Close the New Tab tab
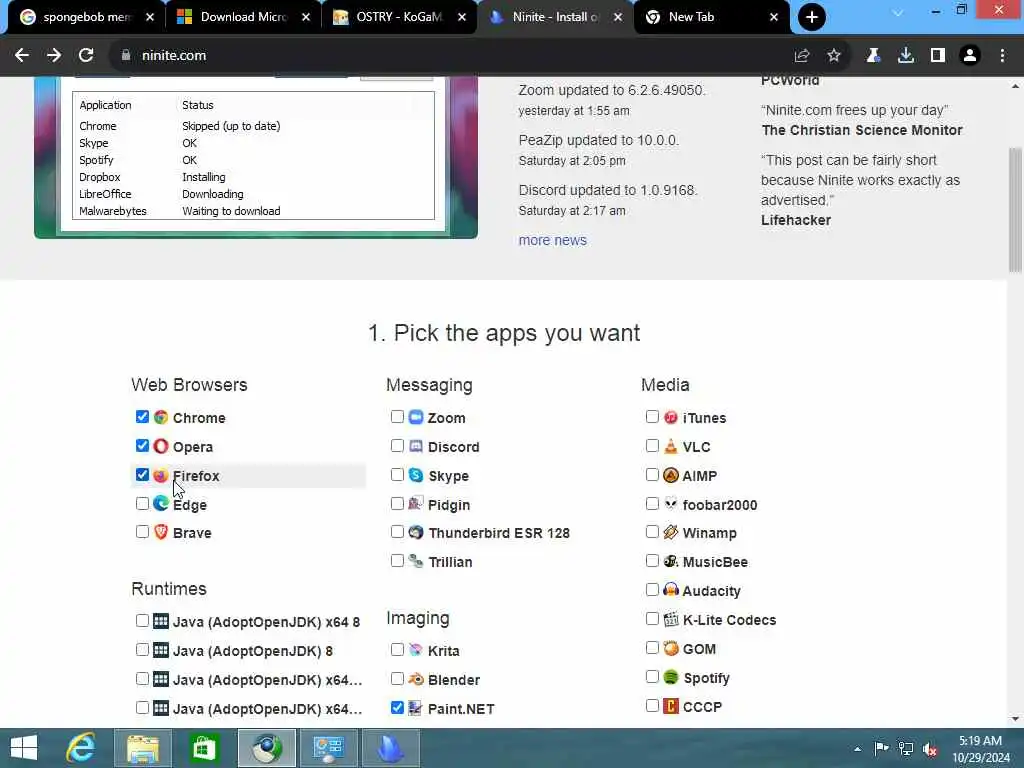 pyautogui.click(x=774, y=17)
